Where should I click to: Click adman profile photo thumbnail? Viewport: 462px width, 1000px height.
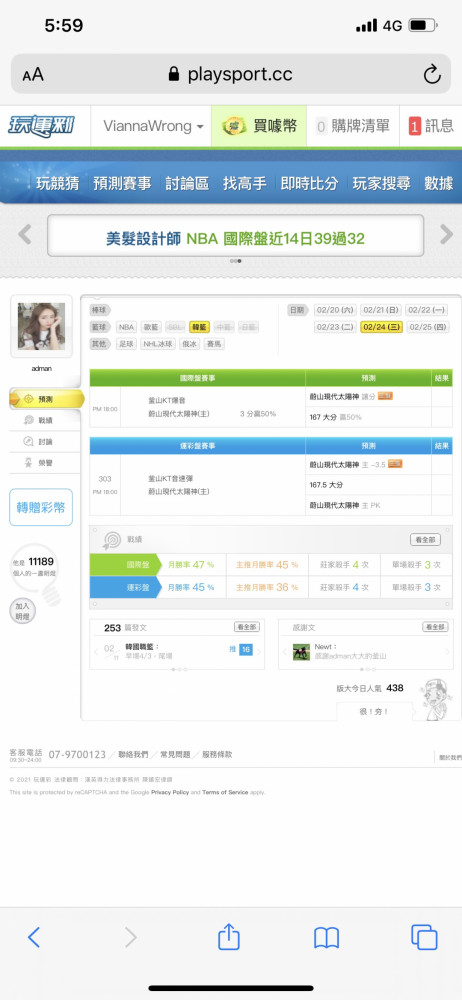pos(41,325)
